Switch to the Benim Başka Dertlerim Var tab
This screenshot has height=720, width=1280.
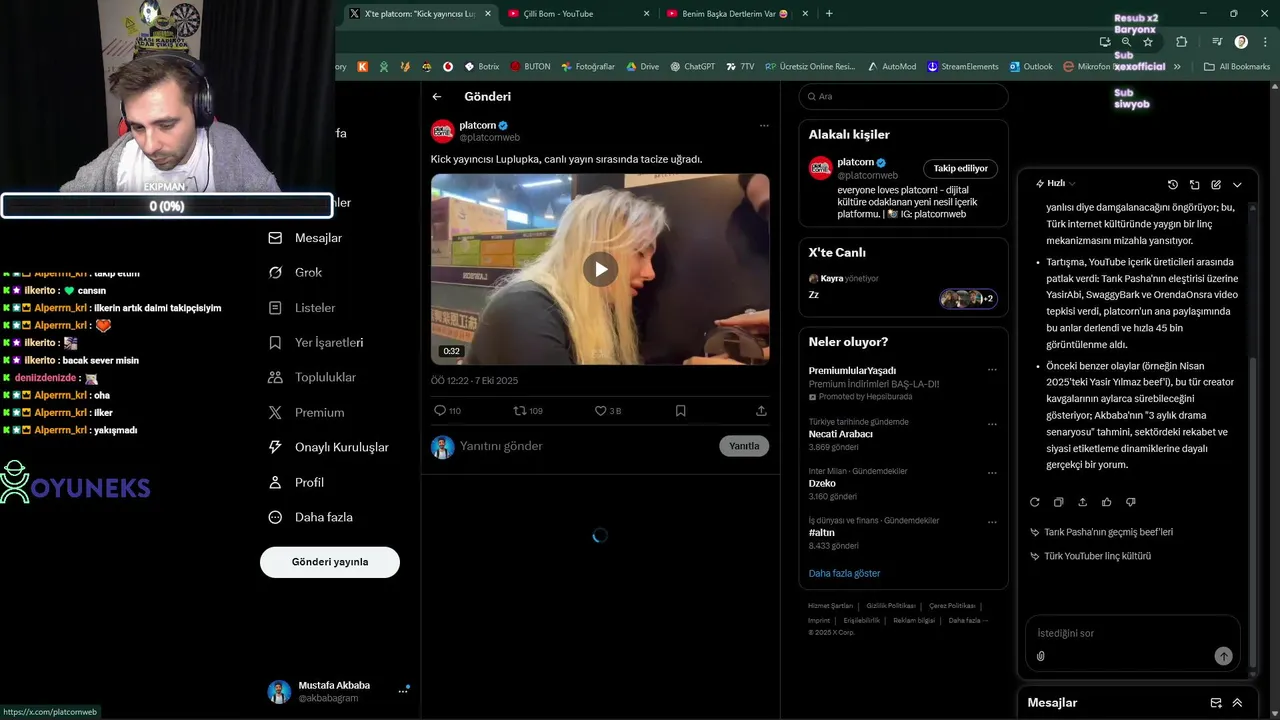pos(737,13)
